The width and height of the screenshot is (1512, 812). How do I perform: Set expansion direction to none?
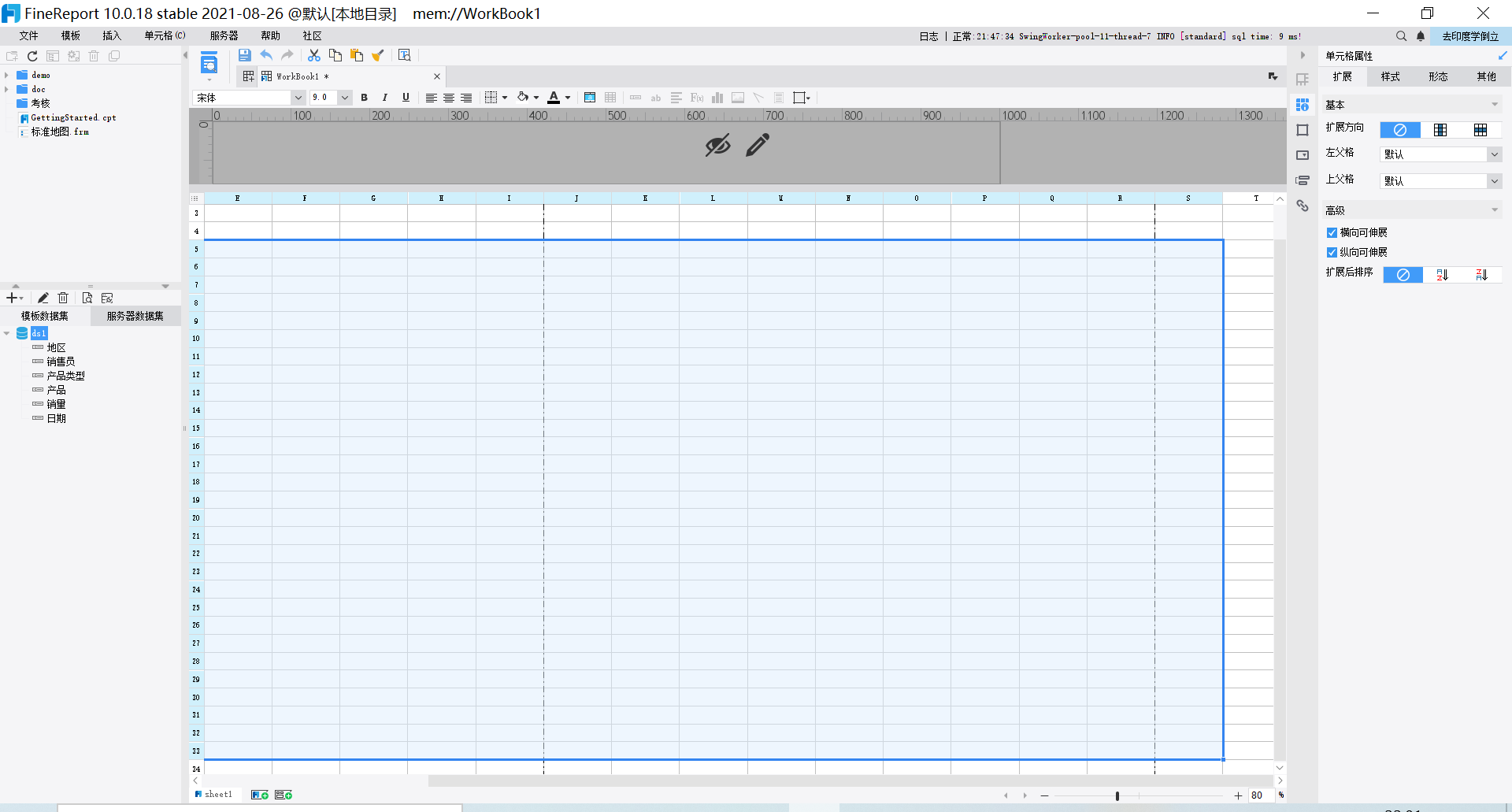[x=1400, y=130]
